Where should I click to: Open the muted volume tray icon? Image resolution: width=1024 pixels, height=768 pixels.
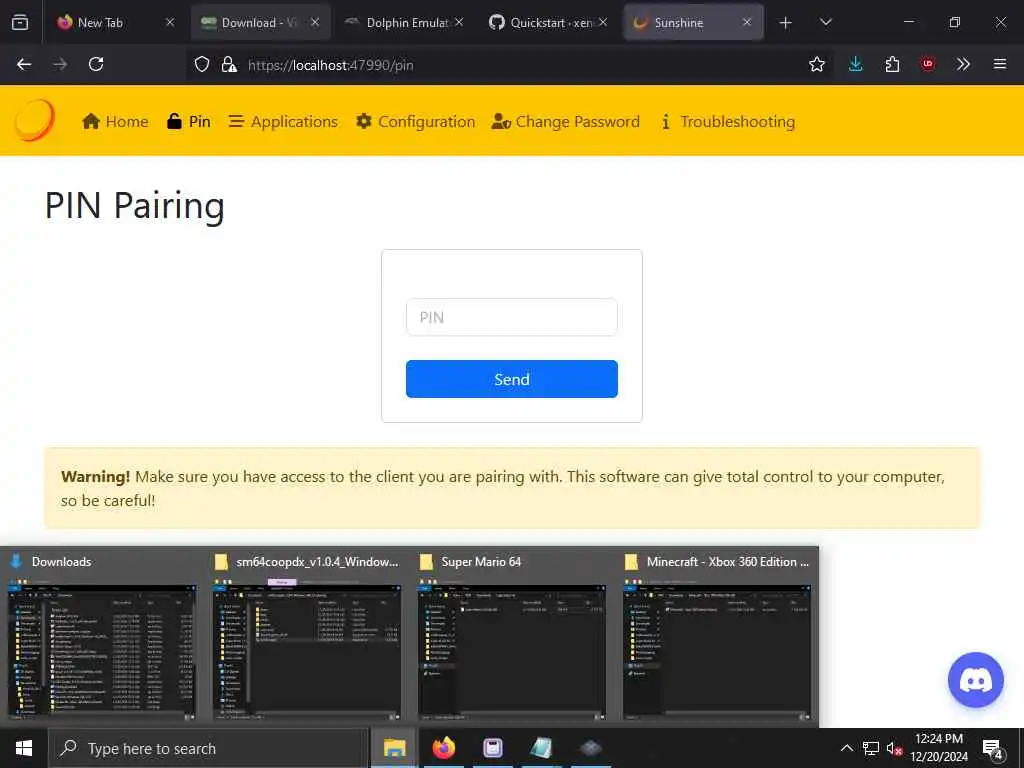[895, 748]
